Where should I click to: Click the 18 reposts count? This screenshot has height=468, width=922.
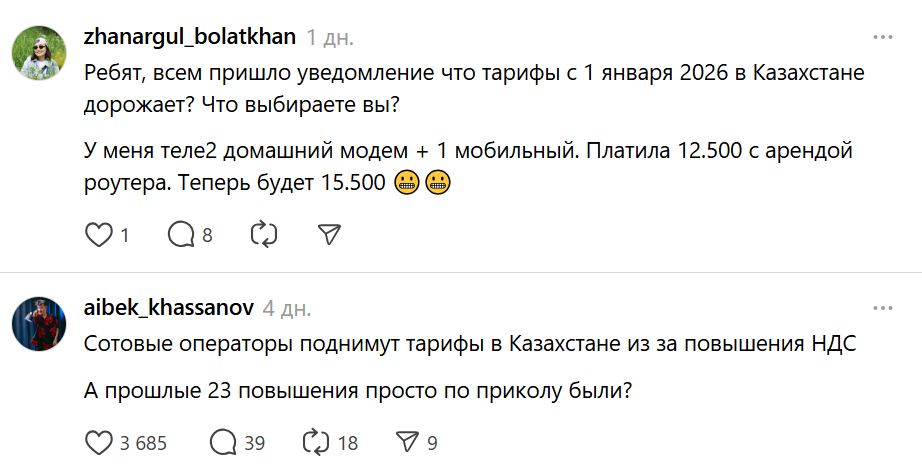pyautogui.click(x=347, y=443)
